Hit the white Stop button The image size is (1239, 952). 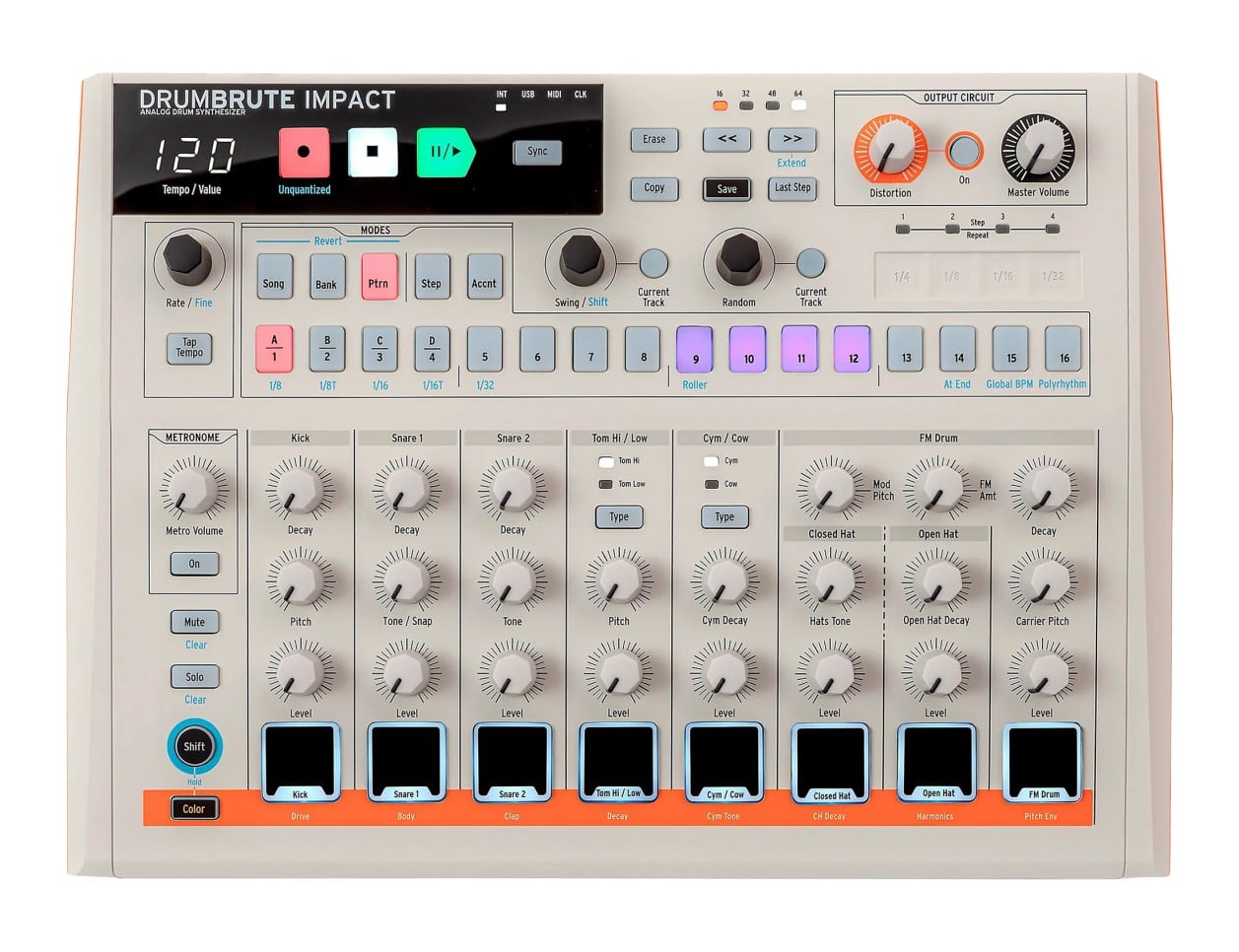tap(373, 152)
